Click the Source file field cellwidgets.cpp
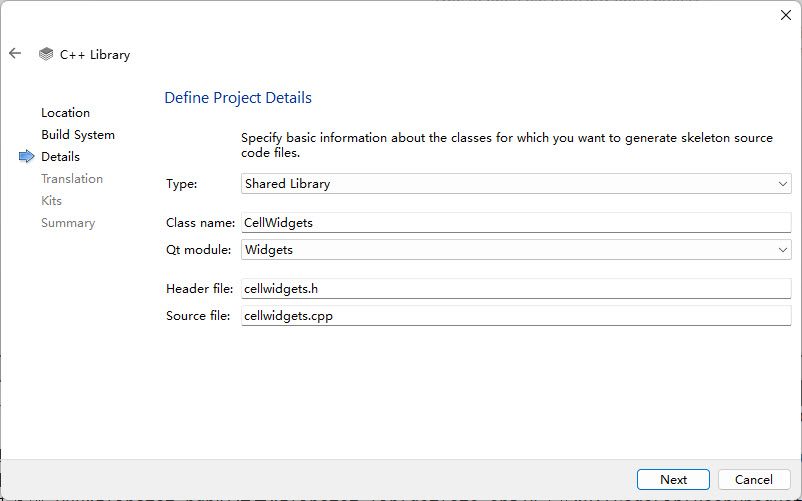 tap(516, 316)
